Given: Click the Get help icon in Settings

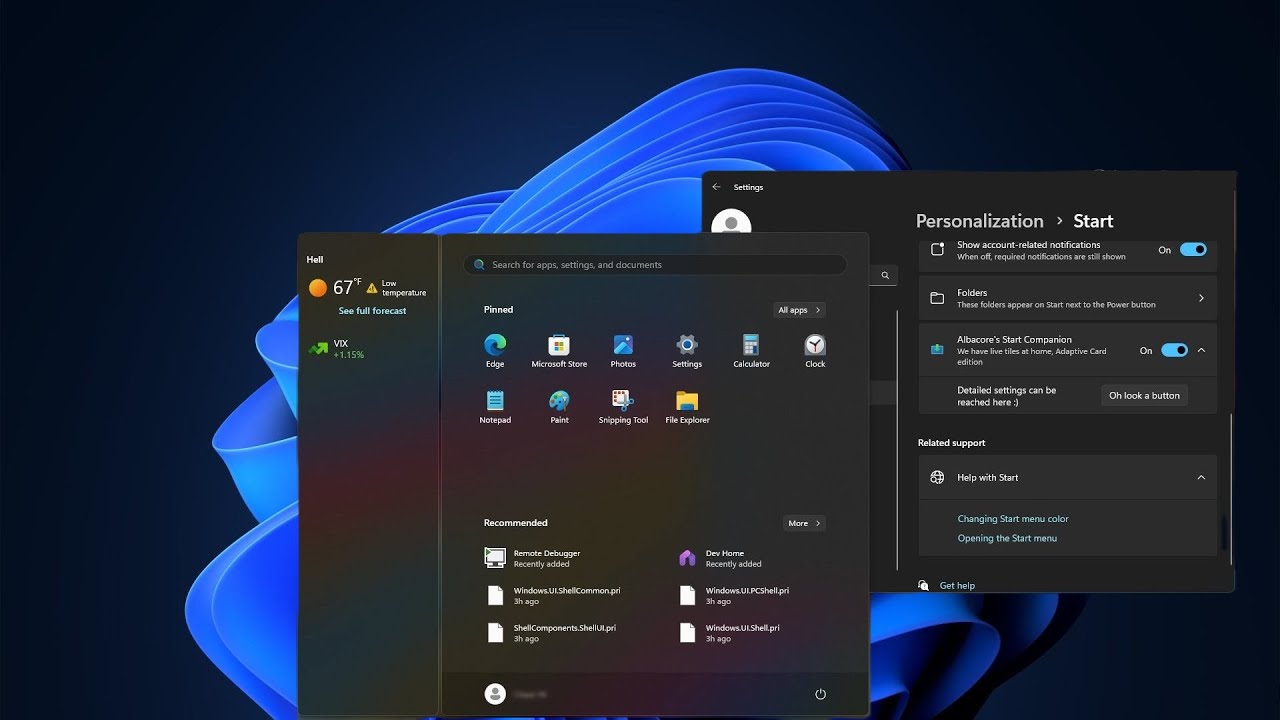Looking at the screenshot, I should point(923,585).
